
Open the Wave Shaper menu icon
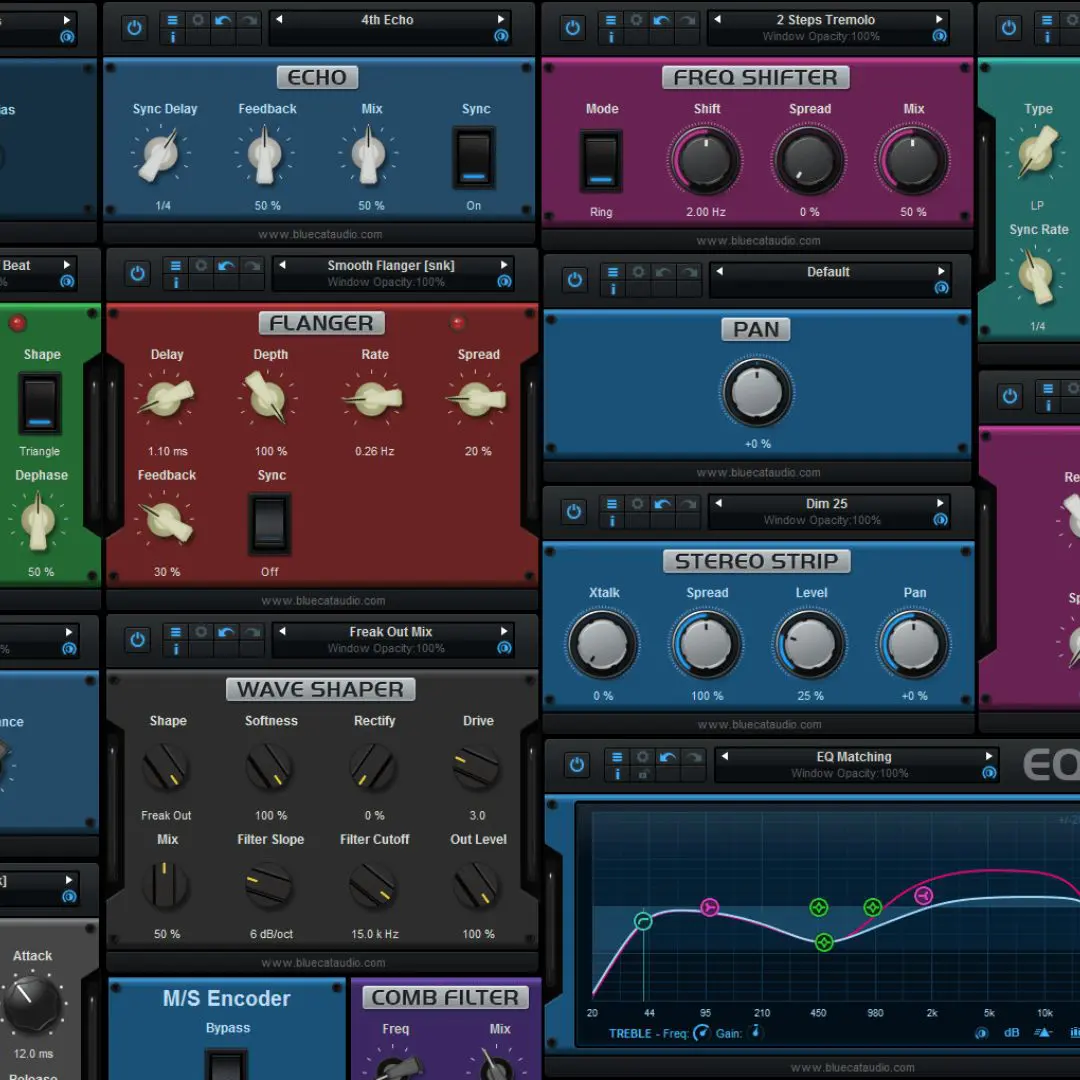(x=175, y=632)
